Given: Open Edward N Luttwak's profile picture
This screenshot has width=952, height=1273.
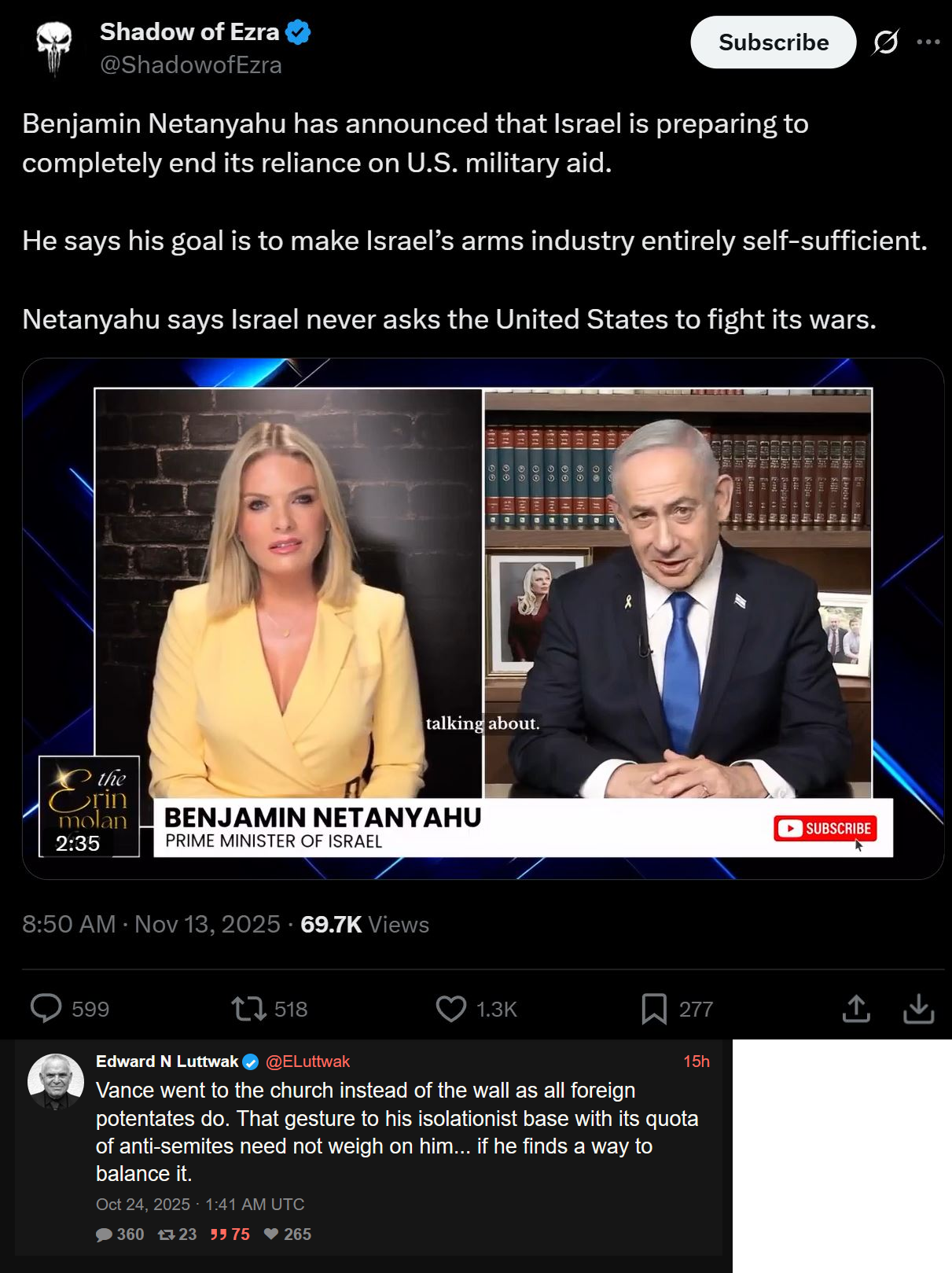Looking at the screenshot, I should pos(56,1082).
